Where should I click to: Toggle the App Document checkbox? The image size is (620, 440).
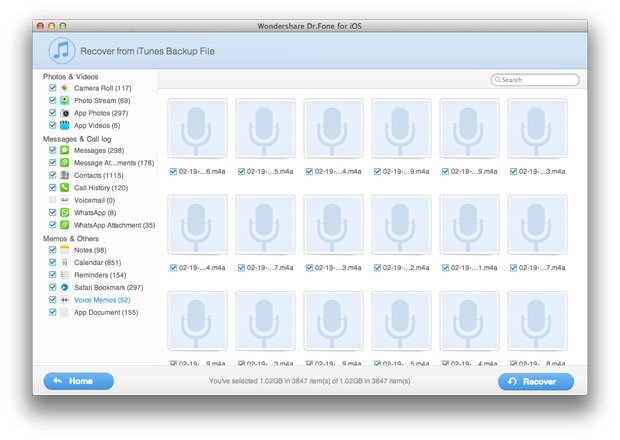click(x=52, y=312)
